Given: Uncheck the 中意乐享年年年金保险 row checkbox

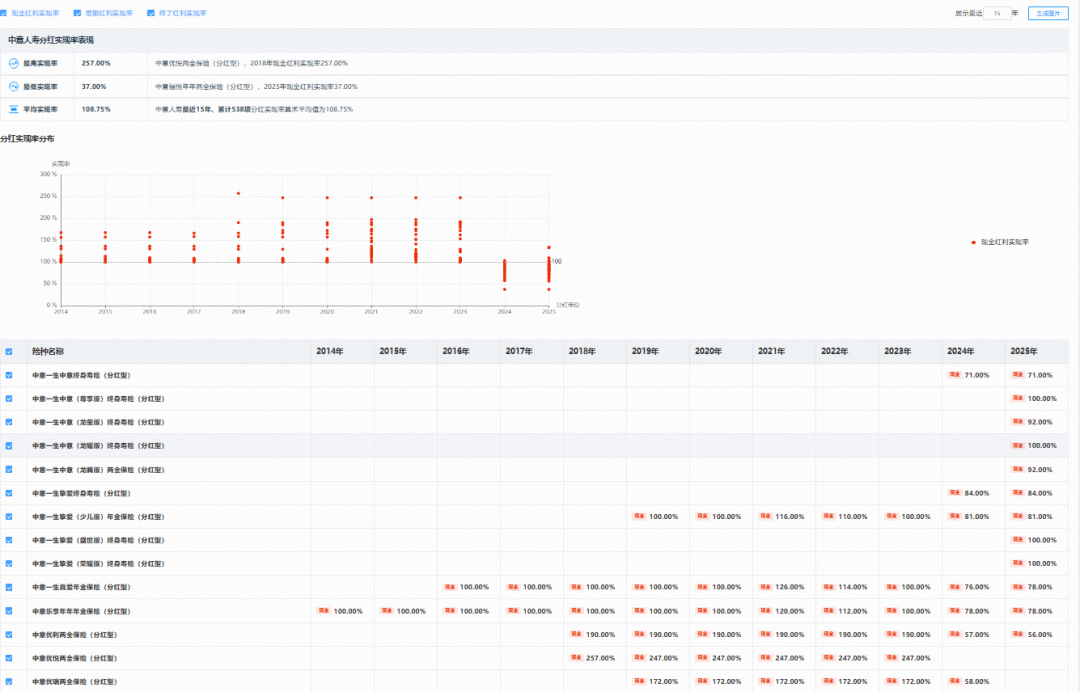Looking at the screenshot, I should tap(9, 611).
